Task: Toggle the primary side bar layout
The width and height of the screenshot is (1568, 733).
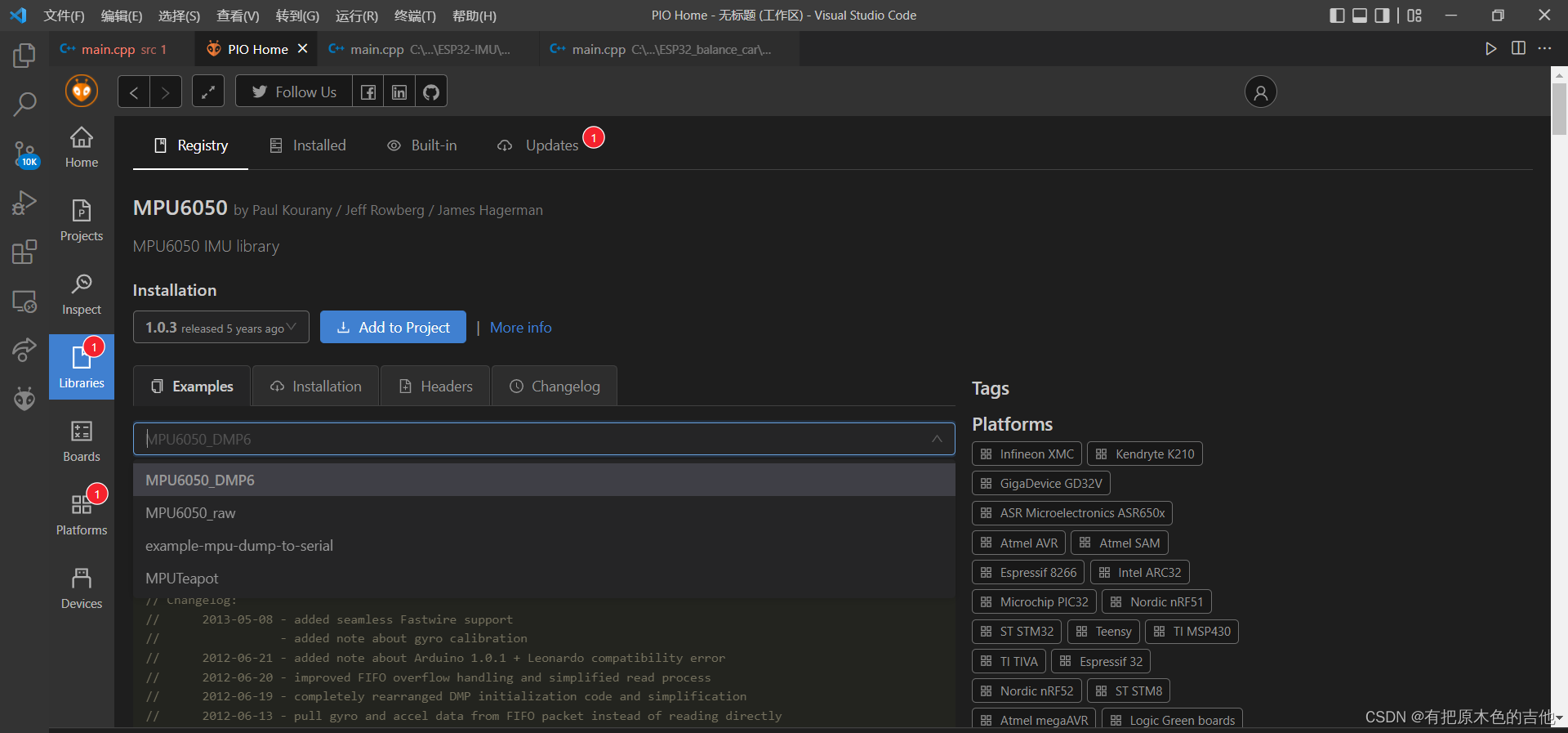Action: pyautogui.click(x=1337, y=16)
